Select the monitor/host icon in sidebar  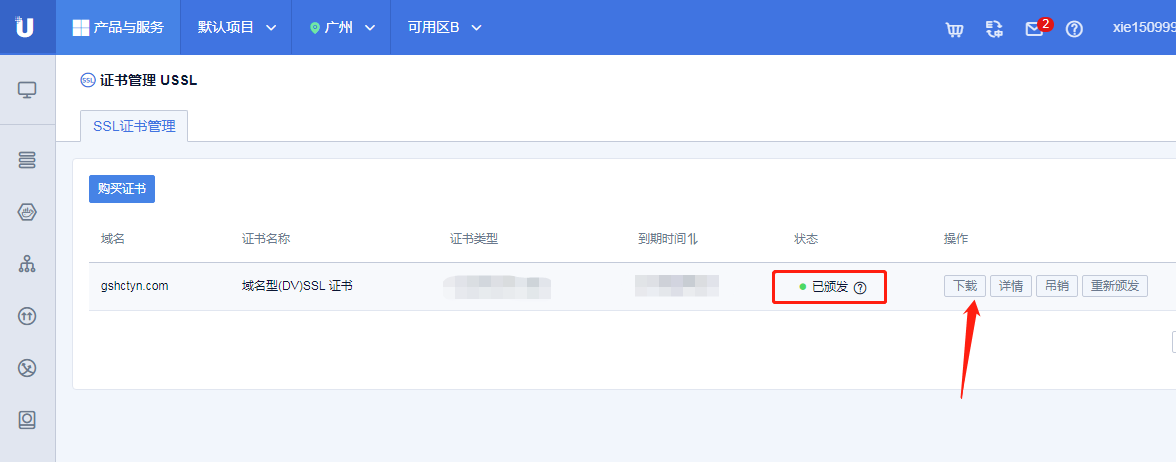coord(27,90)
